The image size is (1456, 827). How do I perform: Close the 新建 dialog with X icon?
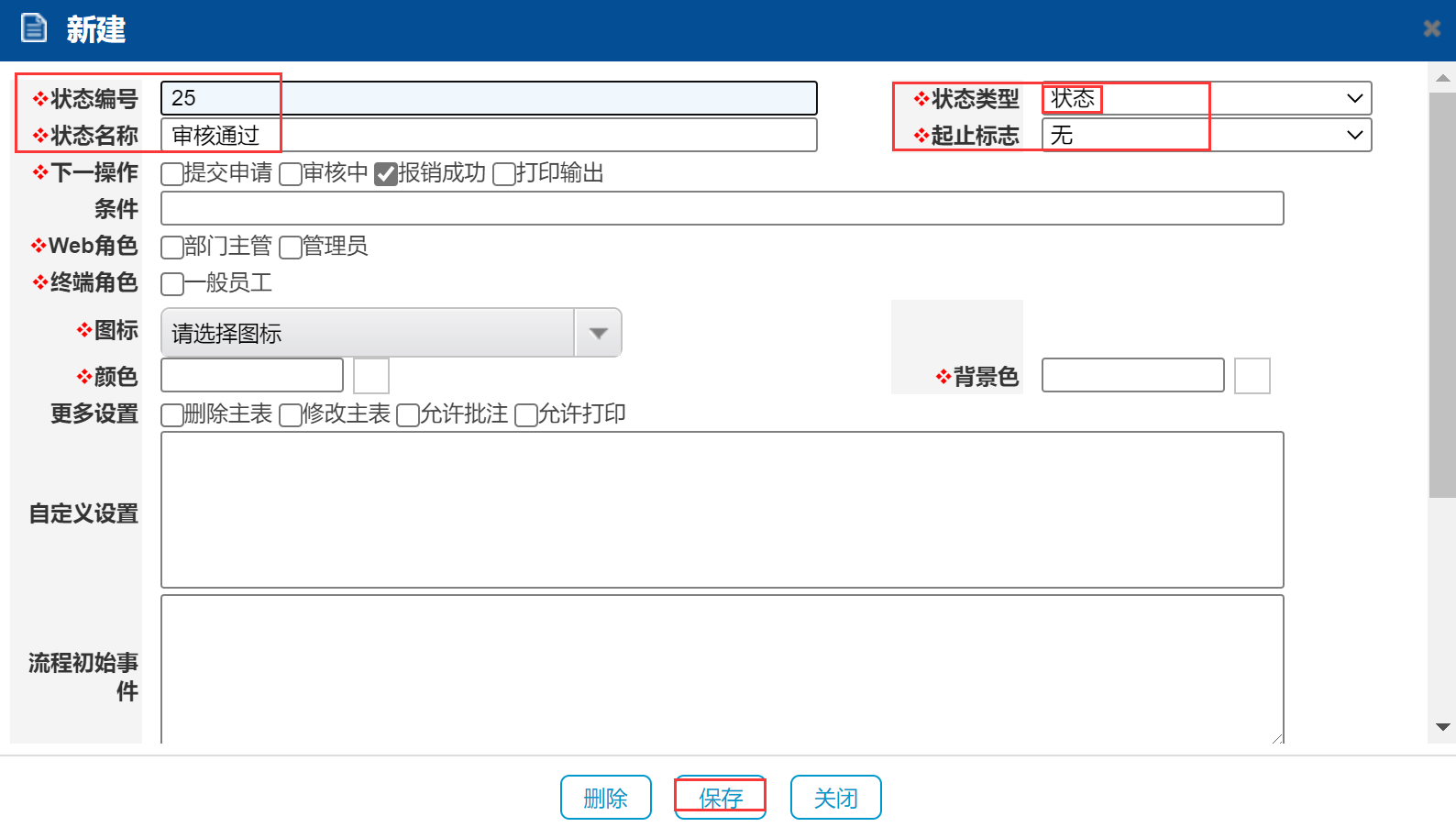coord(1431,29)
